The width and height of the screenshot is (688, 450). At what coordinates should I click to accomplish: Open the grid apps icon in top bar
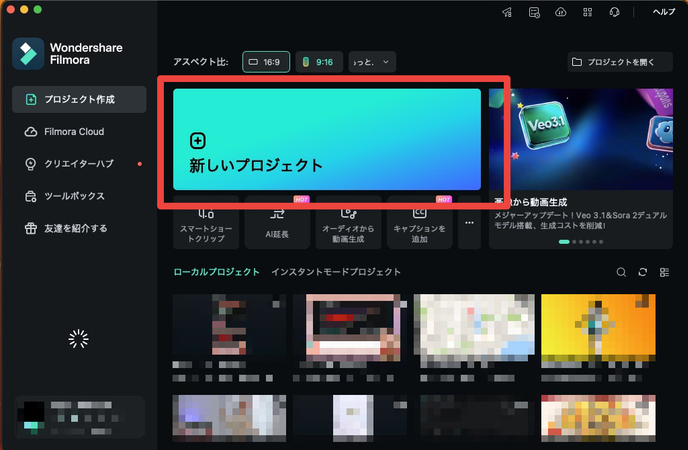click(x=588, y=12)
